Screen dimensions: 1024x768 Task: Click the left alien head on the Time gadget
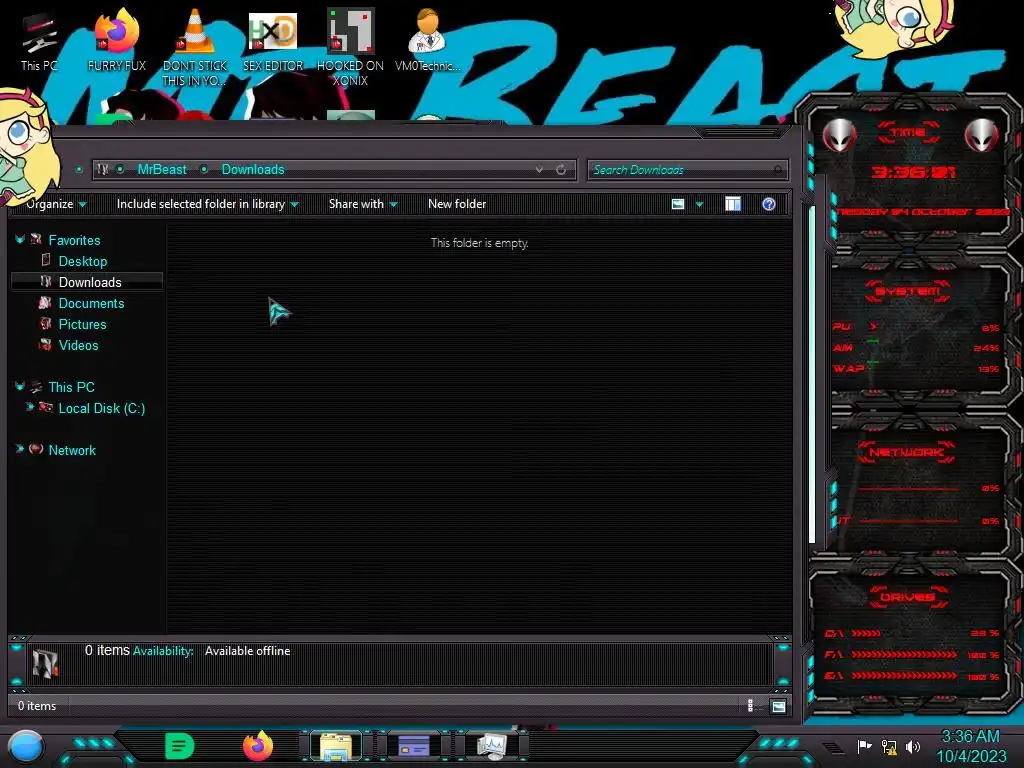pos(839,136)
